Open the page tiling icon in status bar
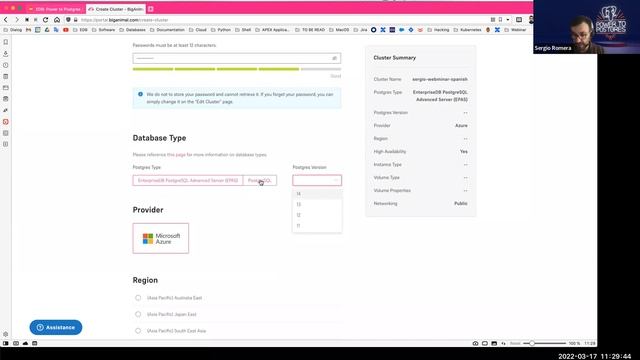 pyautogui.click(x=484, y=343)
